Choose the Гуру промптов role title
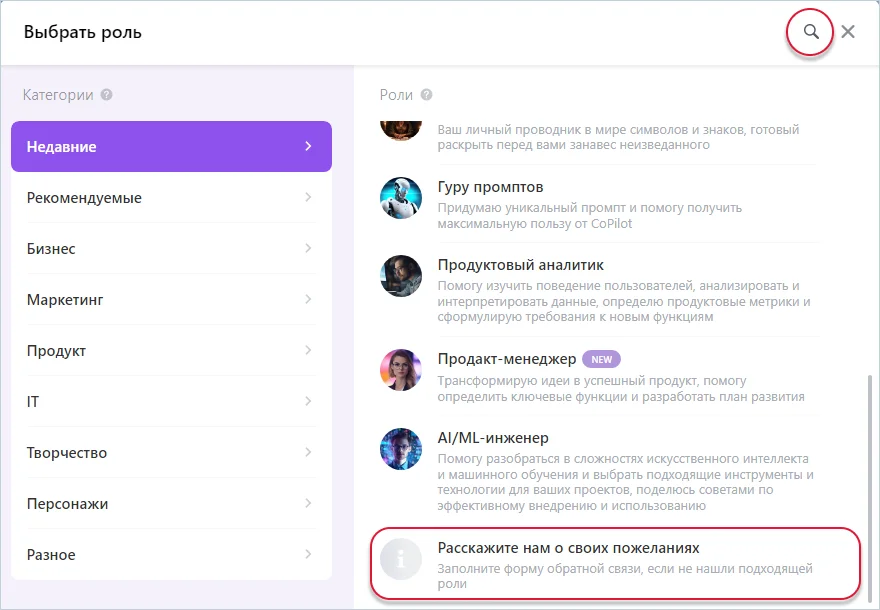This screenshot has width=880, height=610. (x=490, y=187)
